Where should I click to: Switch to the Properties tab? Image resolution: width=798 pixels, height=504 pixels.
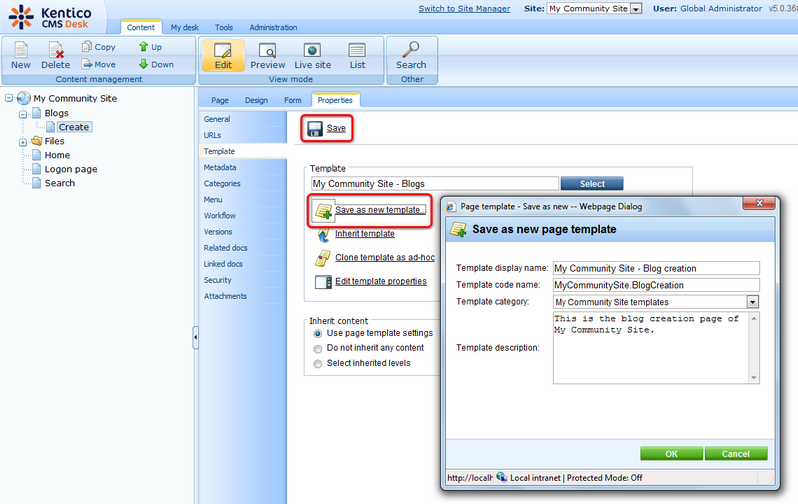pyautogui.click(x=335, y=100)
